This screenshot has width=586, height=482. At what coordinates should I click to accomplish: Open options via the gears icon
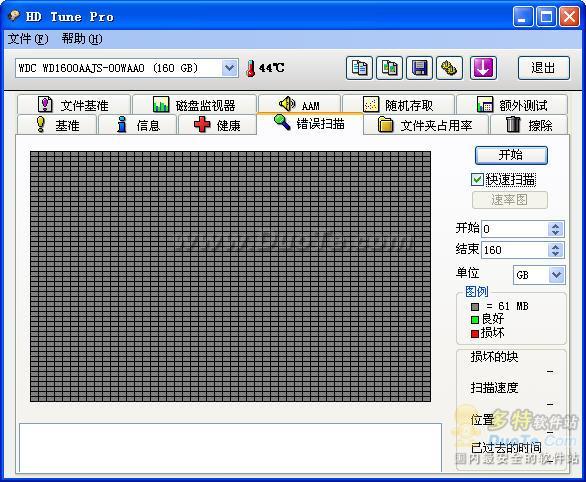click(449, 68)
